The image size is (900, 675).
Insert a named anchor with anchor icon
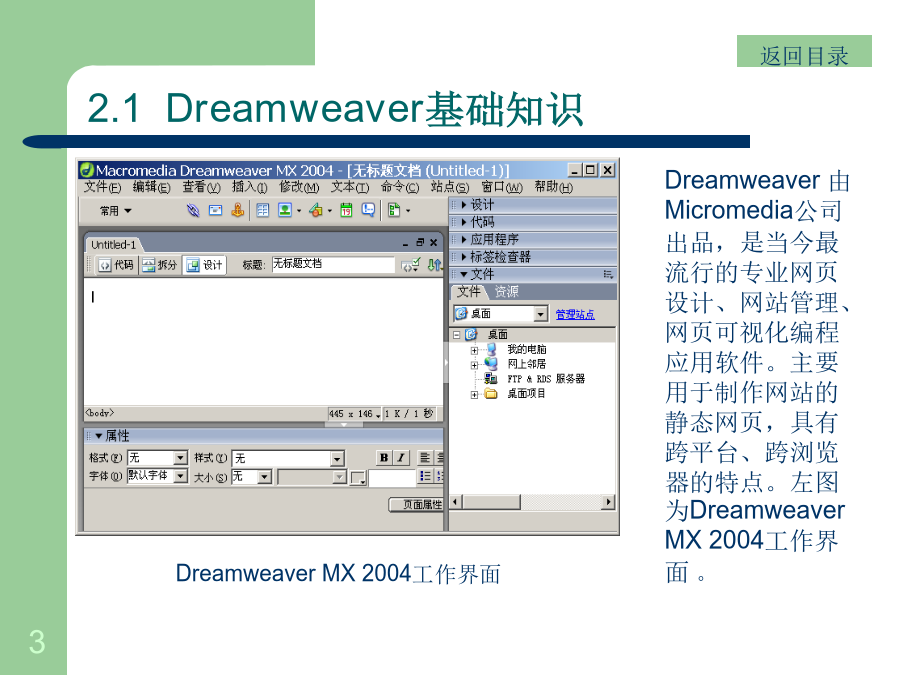click(237, 211)
